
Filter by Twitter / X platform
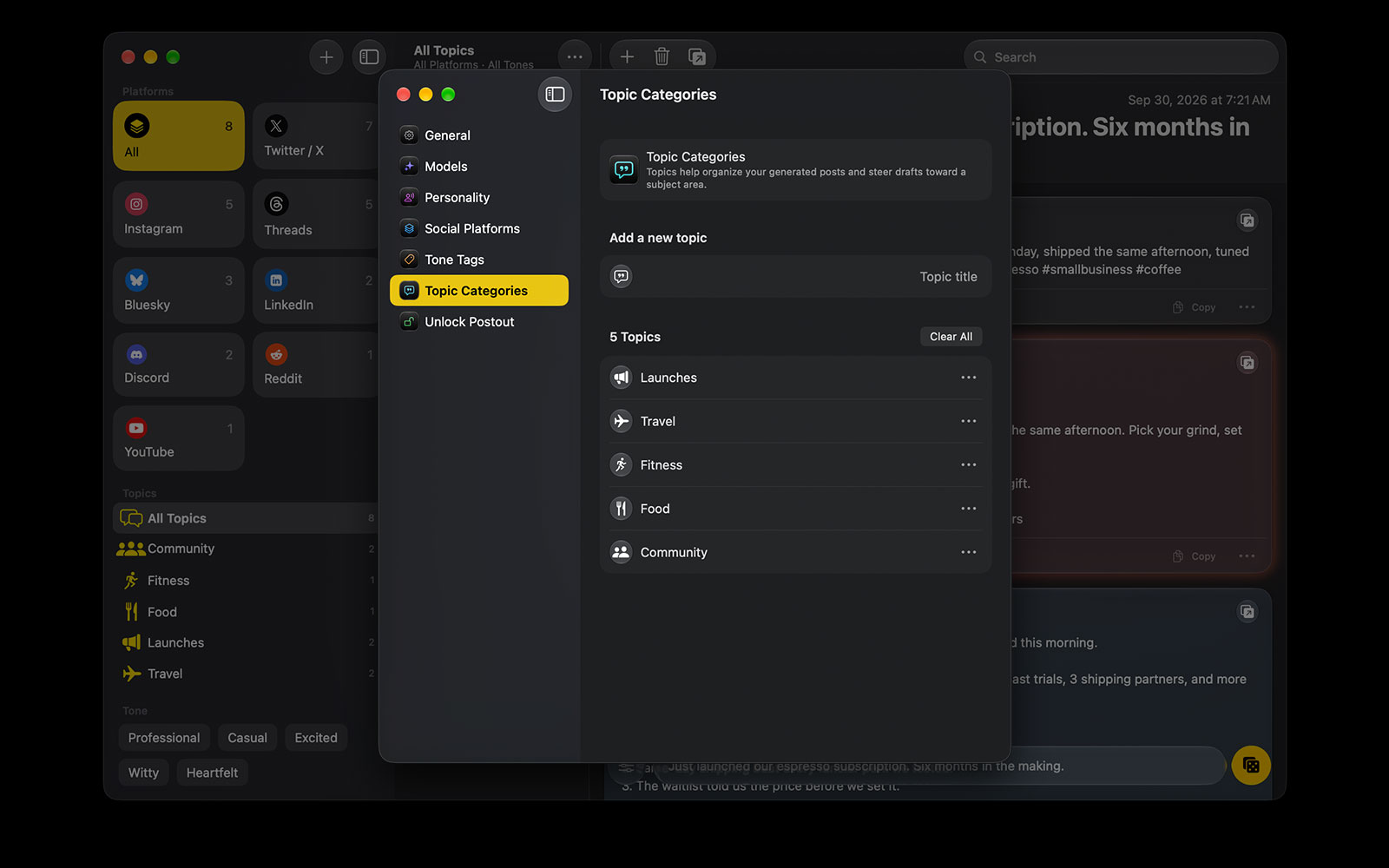pos(316,136)
